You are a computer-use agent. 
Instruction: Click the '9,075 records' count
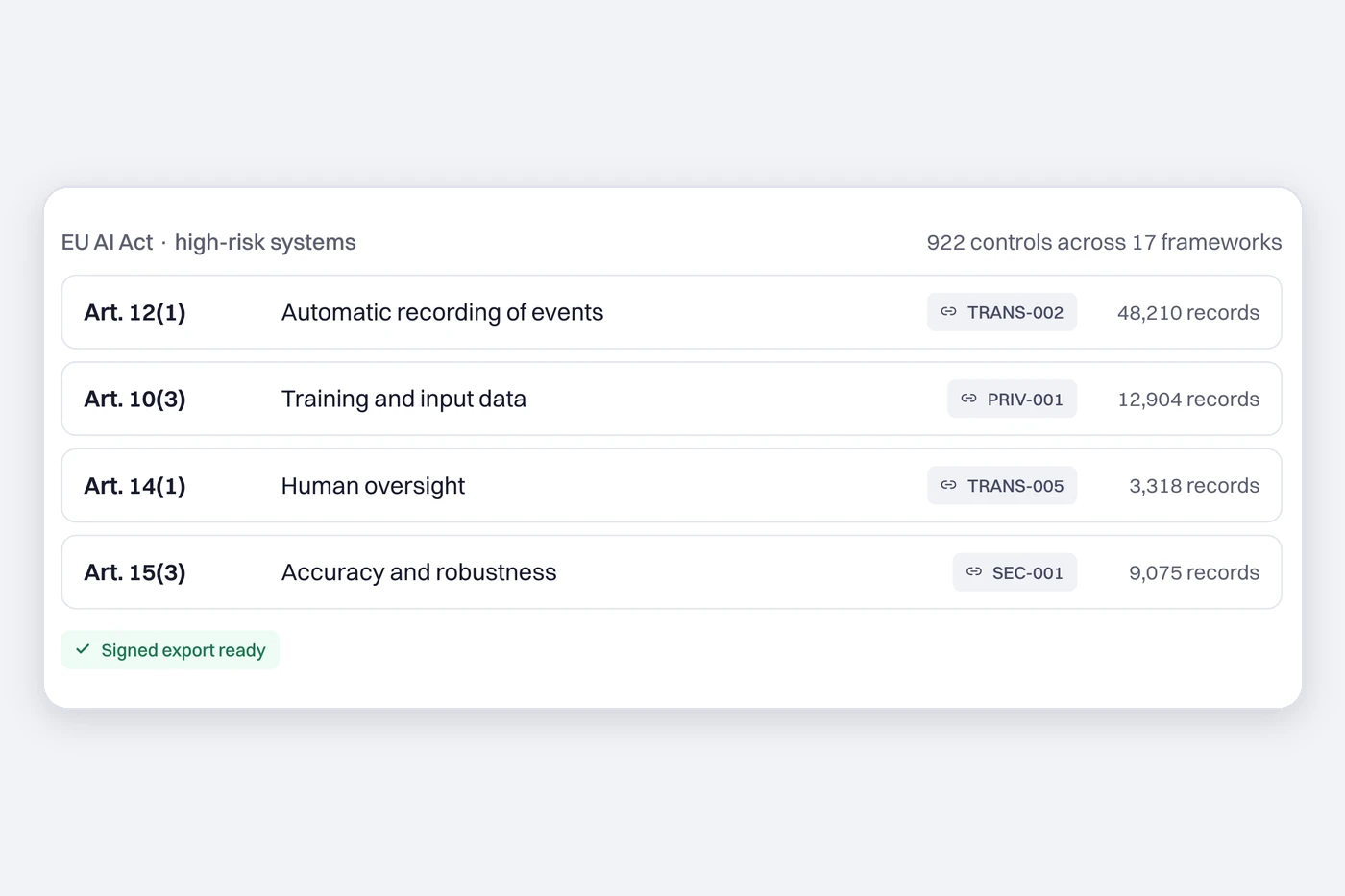pos(1194,572)
